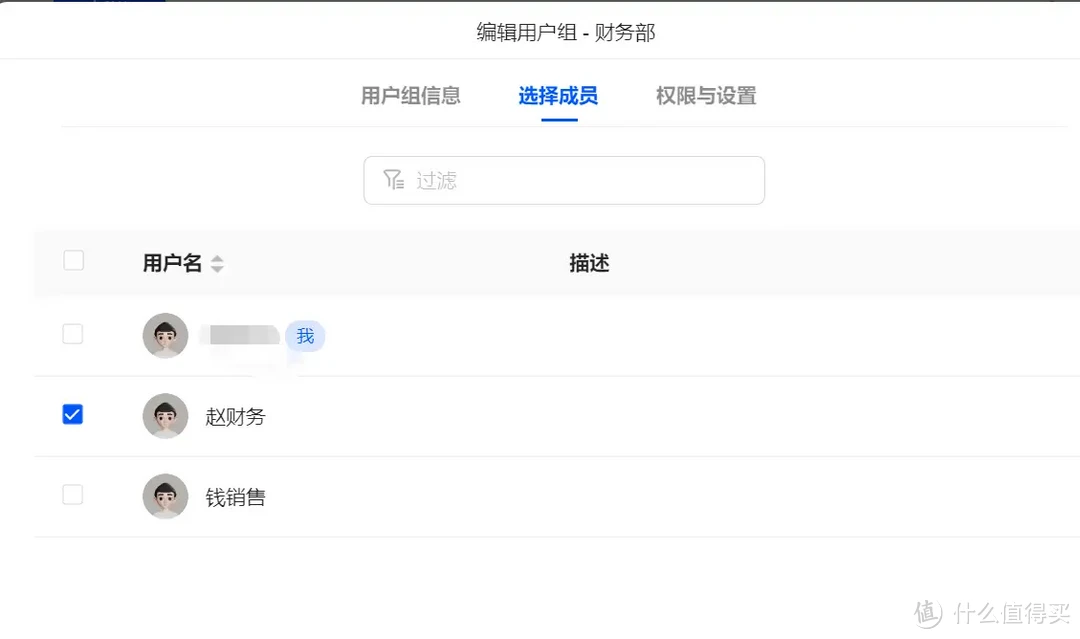Uncheck the checkbox for 赵财务
The image size is (1080, 639).
[72, 413]
